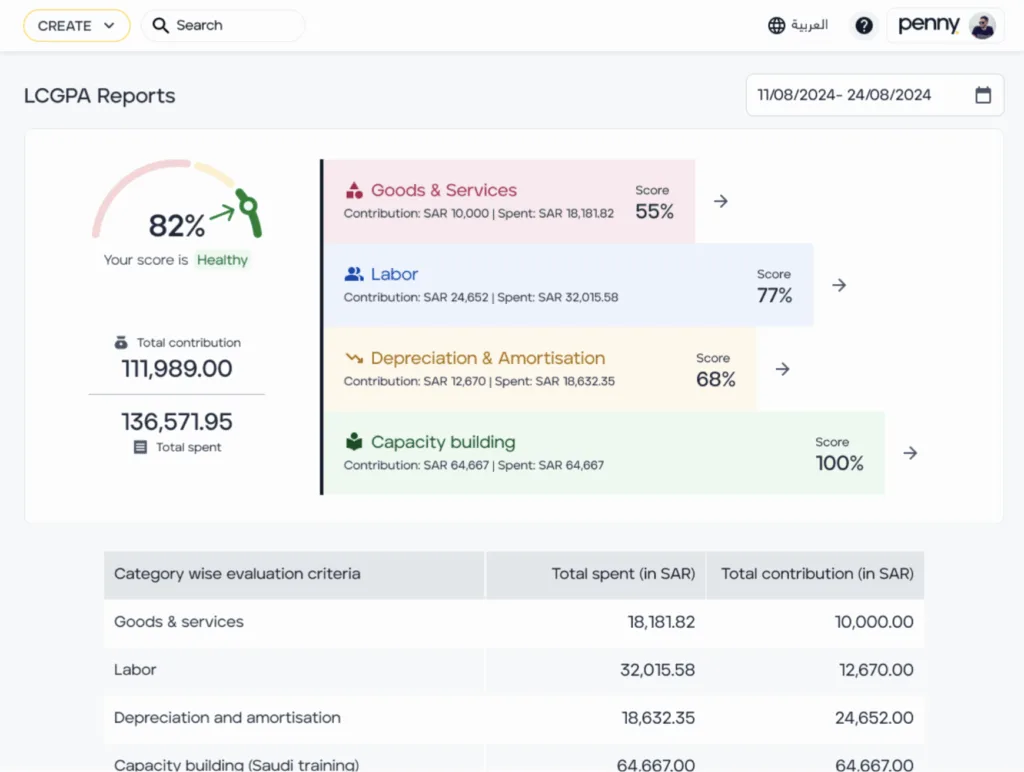Open Labor score details arrow
The height and width of the screenshot is (772, 1024).
tap(839, 285)
